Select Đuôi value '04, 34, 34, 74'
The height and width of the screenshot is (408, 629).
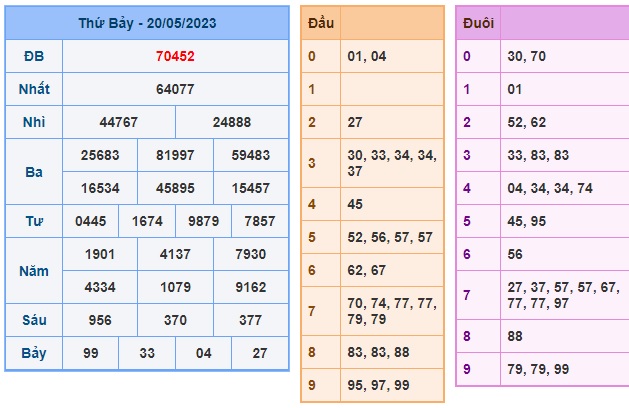click(x=550, y=188)
